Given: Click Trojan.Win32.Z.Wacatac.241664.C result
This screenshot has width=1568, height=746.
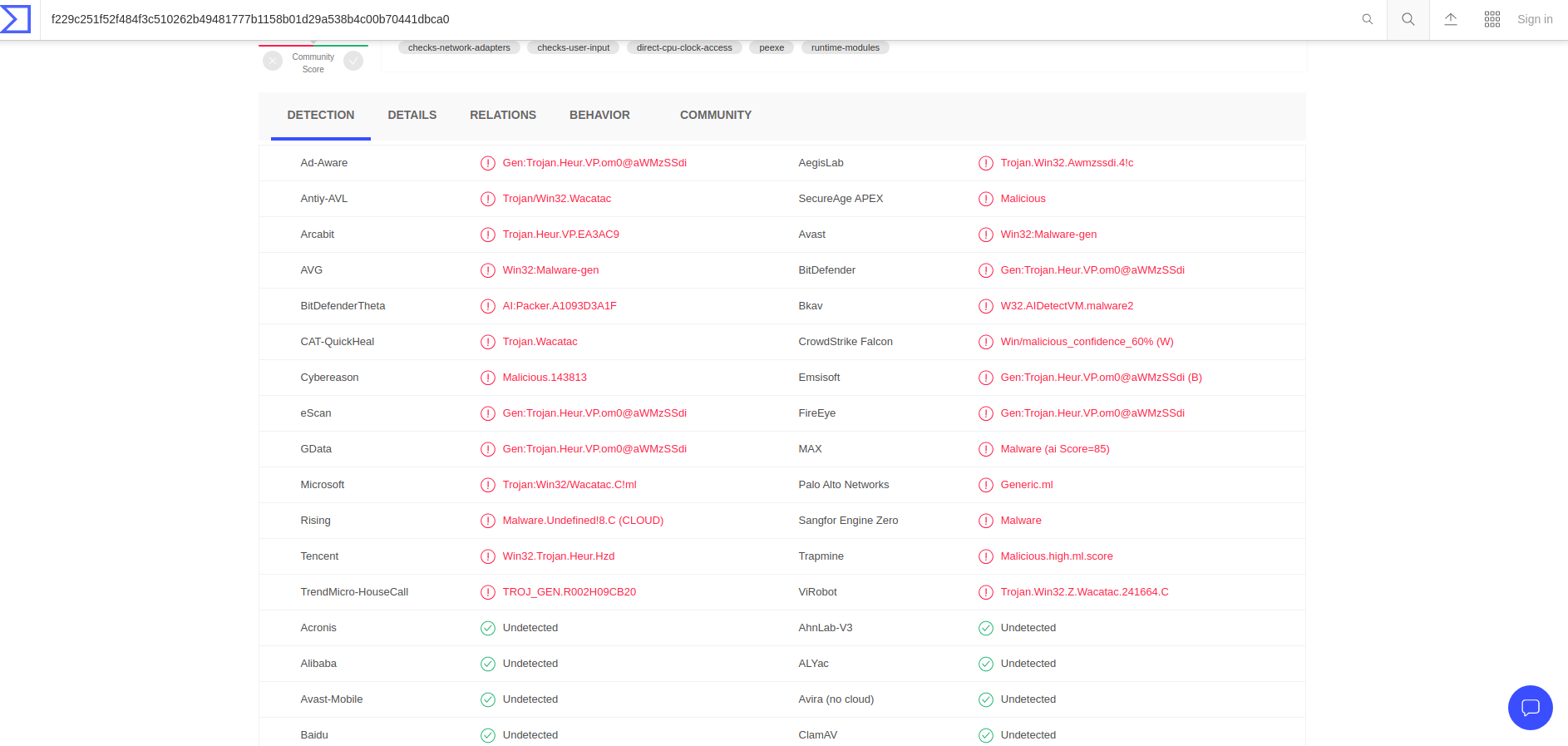Looking at the screenshot, I should click(x=1084, y=592).
